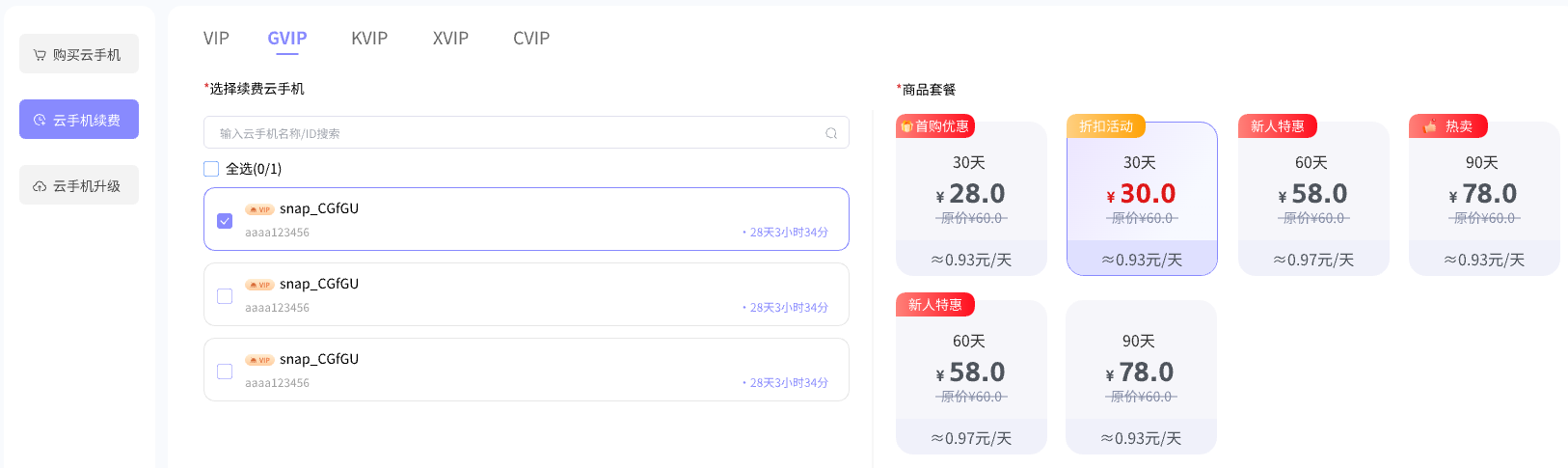Image resolution: width=1568 pixels, height=468 pixels.
Task: Go to 云手机升级 section
Action: pos(79,185)
